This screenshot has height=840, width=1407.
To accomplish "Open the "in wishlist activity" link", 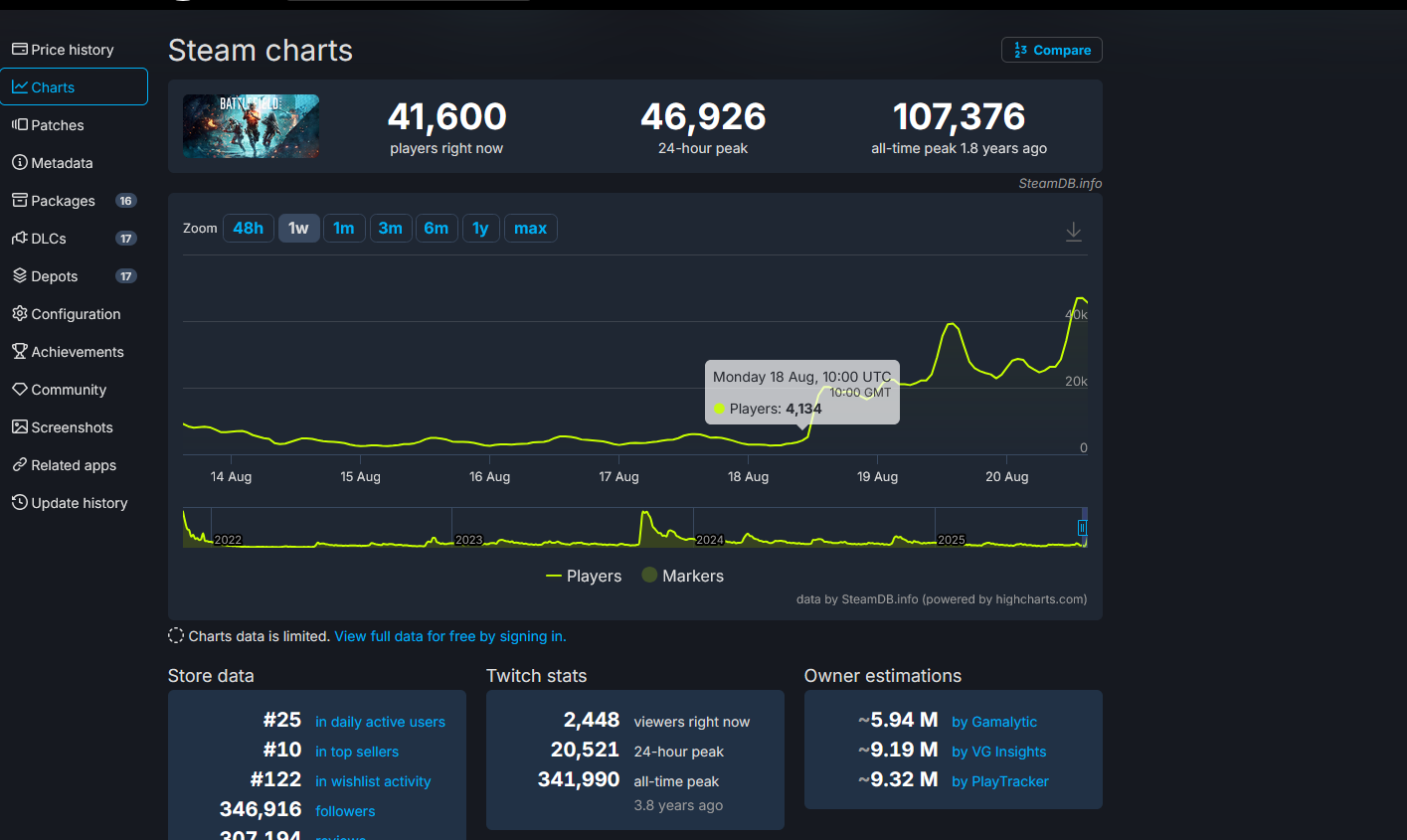I will pyautogui.click(x=373, y=781).
